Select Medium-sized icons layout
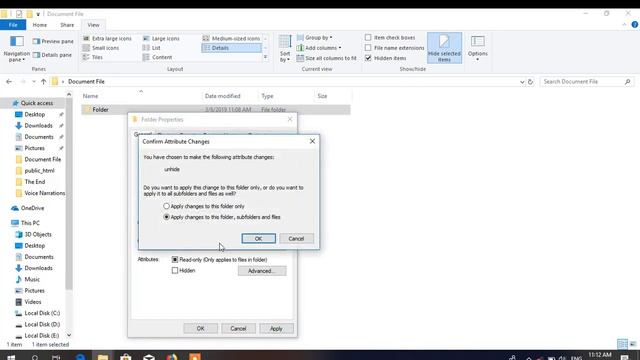Viewport: 640px width, 360px height. (x=231, y=38)
